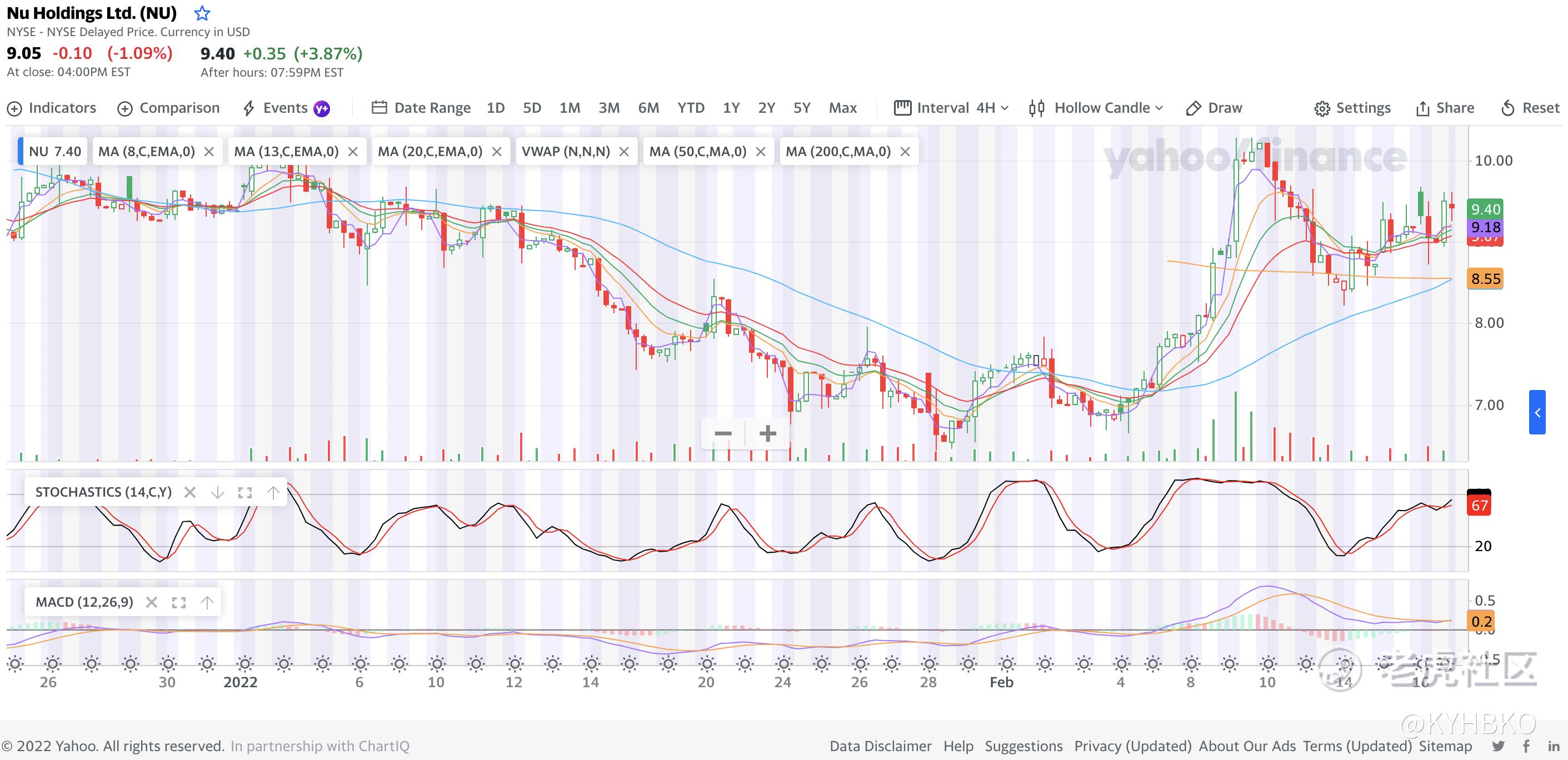The width and height of the screenshot is (1568, 760).
Task: Select the 5D range
Action: [532, 108]
